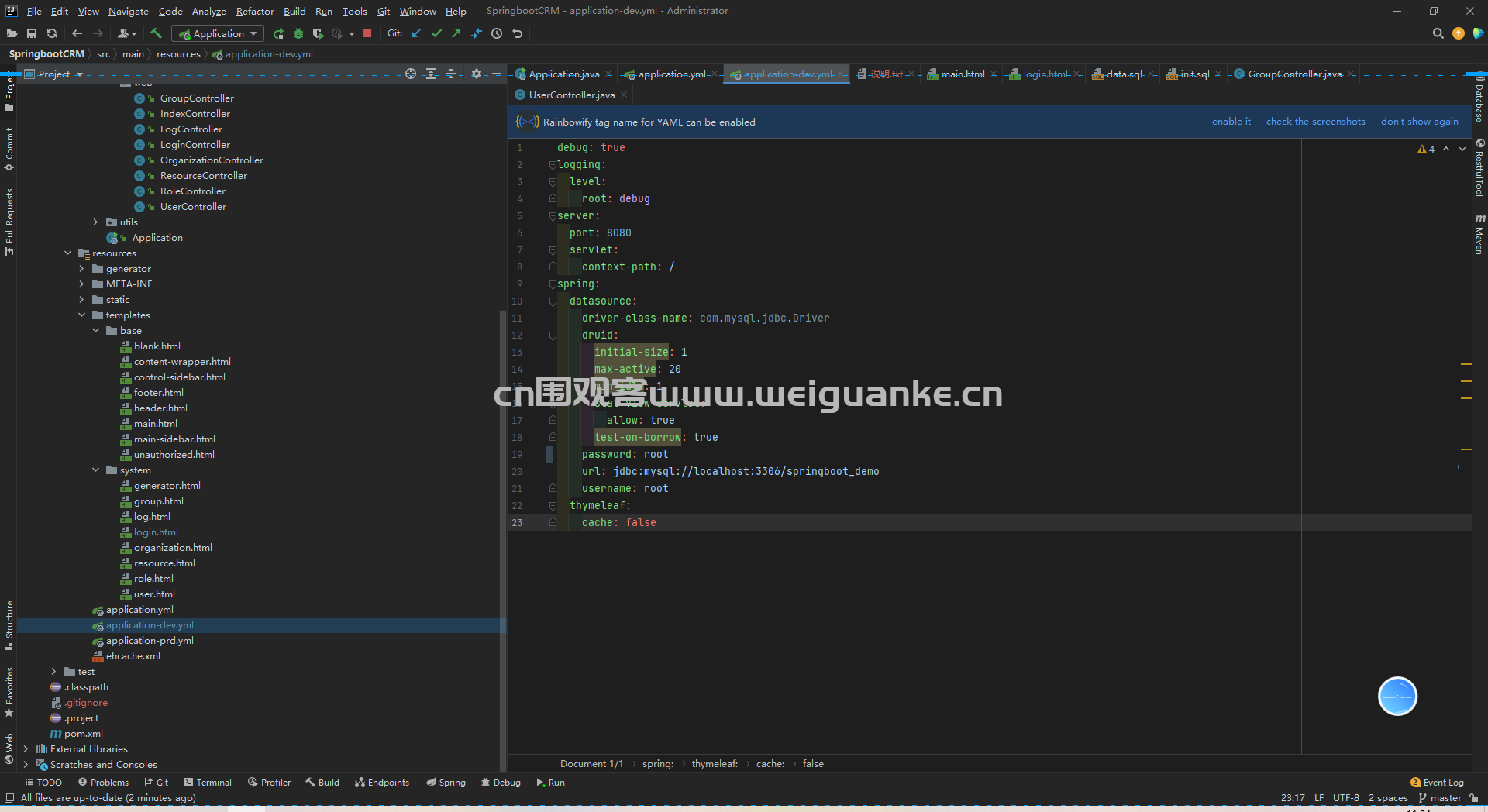Viewport: 1488px width, 812px height.
Task: Open the Refactor menu
Action: [x=255, y=11]
